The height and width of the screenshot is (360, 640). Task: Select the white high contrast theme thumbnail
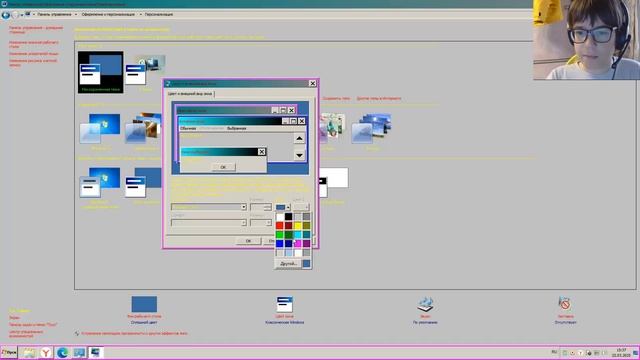(x=334, y=182)
